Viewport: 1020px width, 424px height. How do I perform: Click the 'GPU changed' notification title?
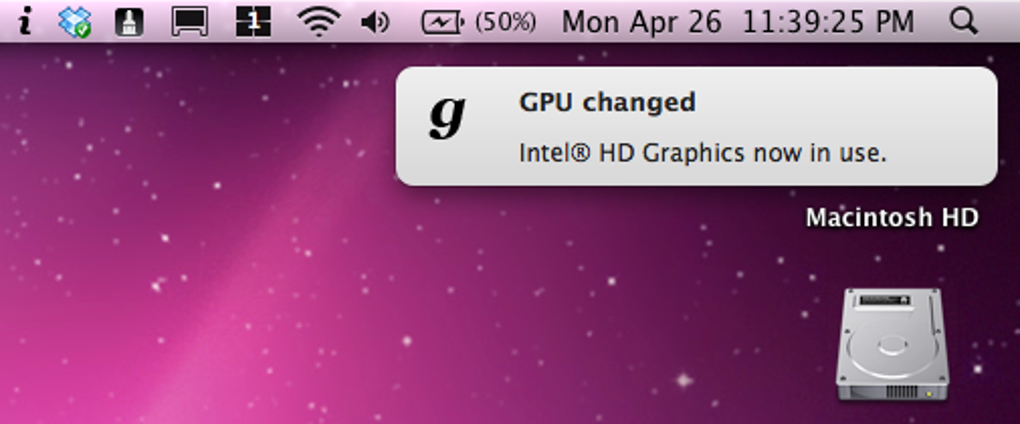[x=607, y=102]
